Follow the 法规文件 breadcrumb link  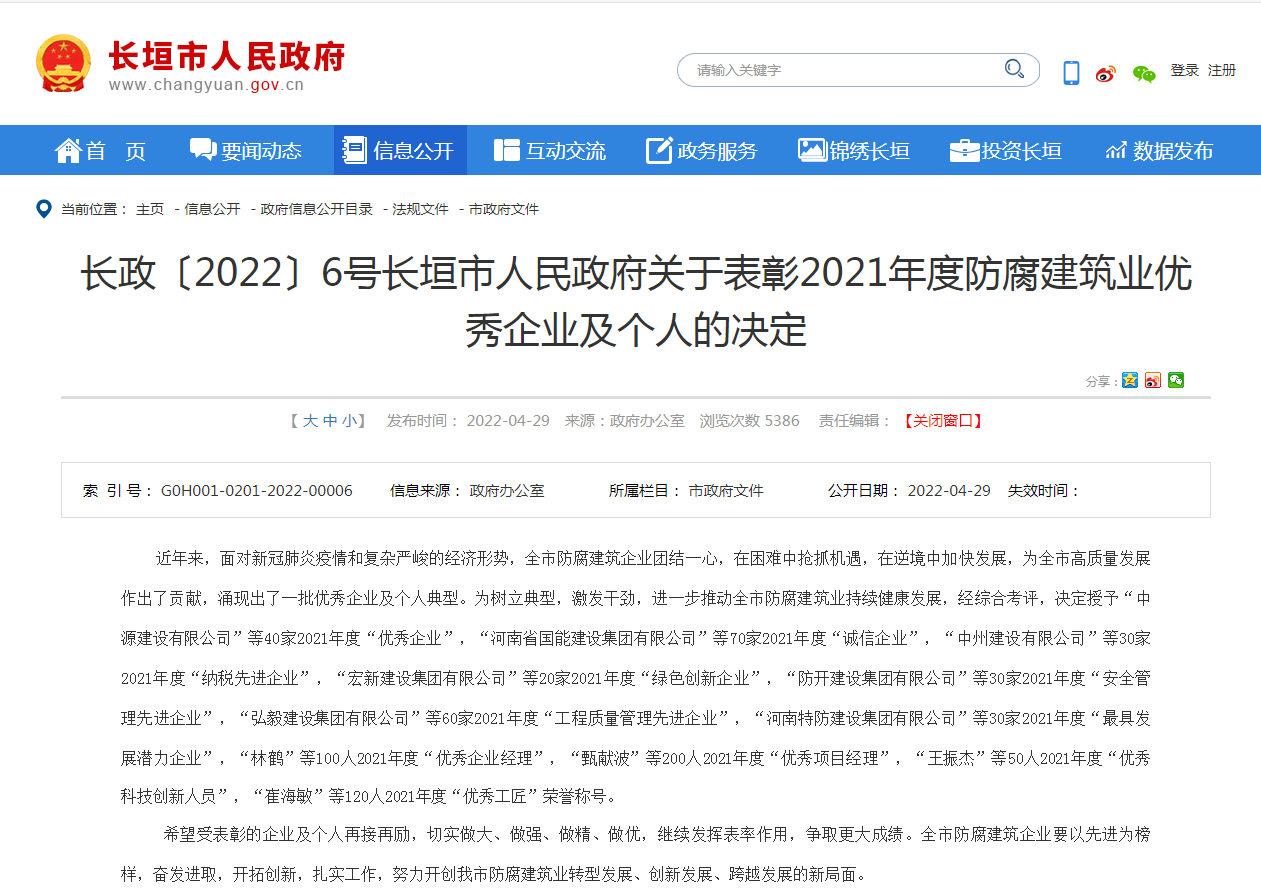click(x=421, y=209)
